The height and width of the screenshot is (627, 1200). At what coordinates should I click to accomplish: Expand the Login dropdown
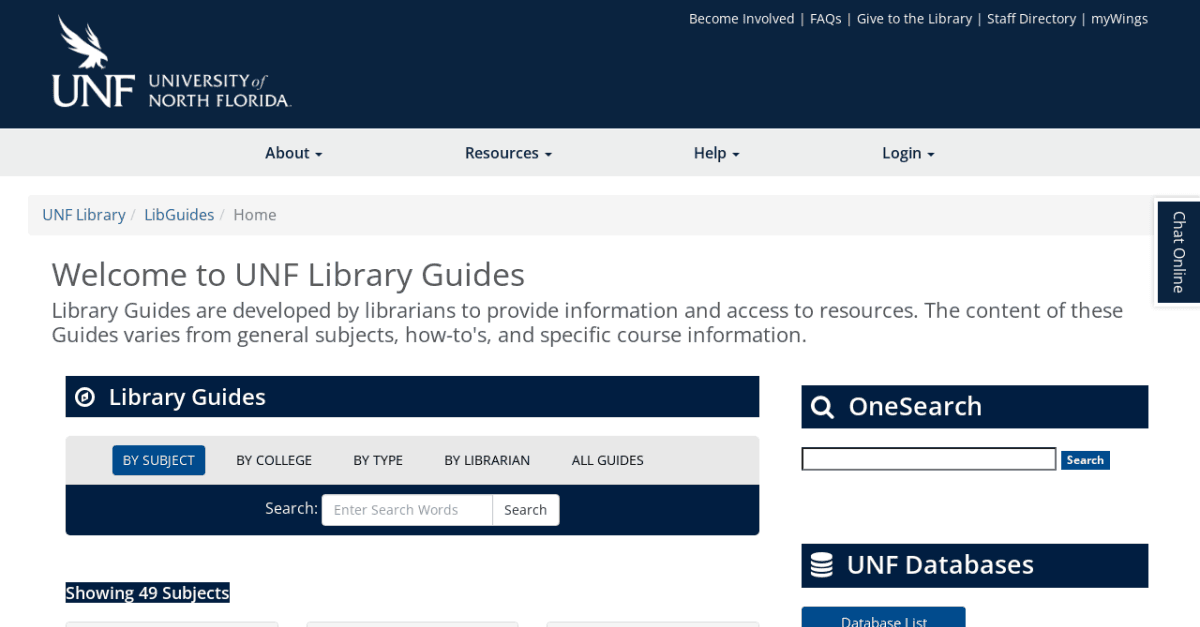tap(906, 152)
